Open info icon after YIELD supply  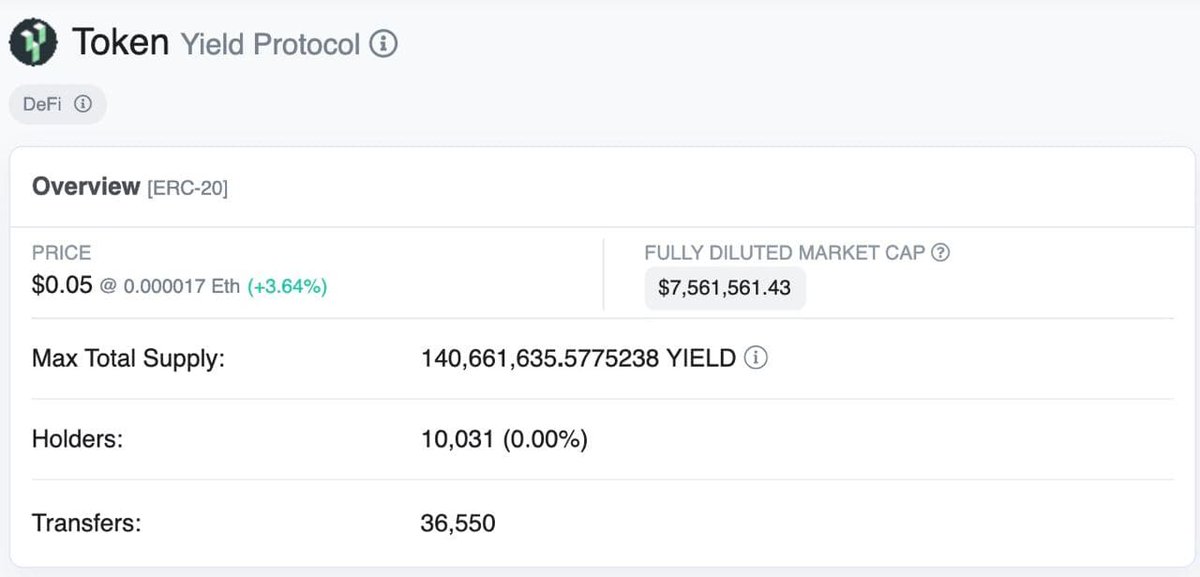pos(757,358)
